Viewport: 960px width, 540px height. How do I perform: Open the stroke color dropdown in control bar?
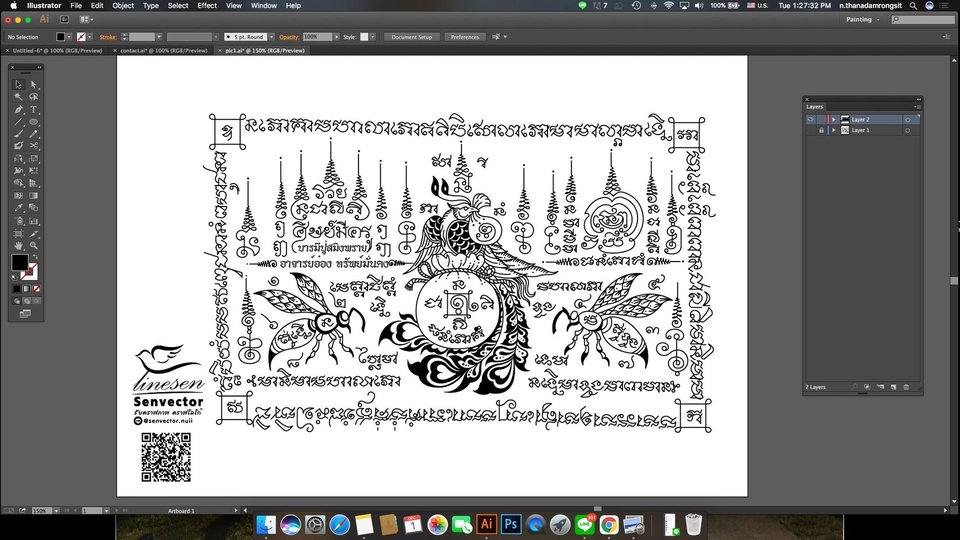coord(90,37)
